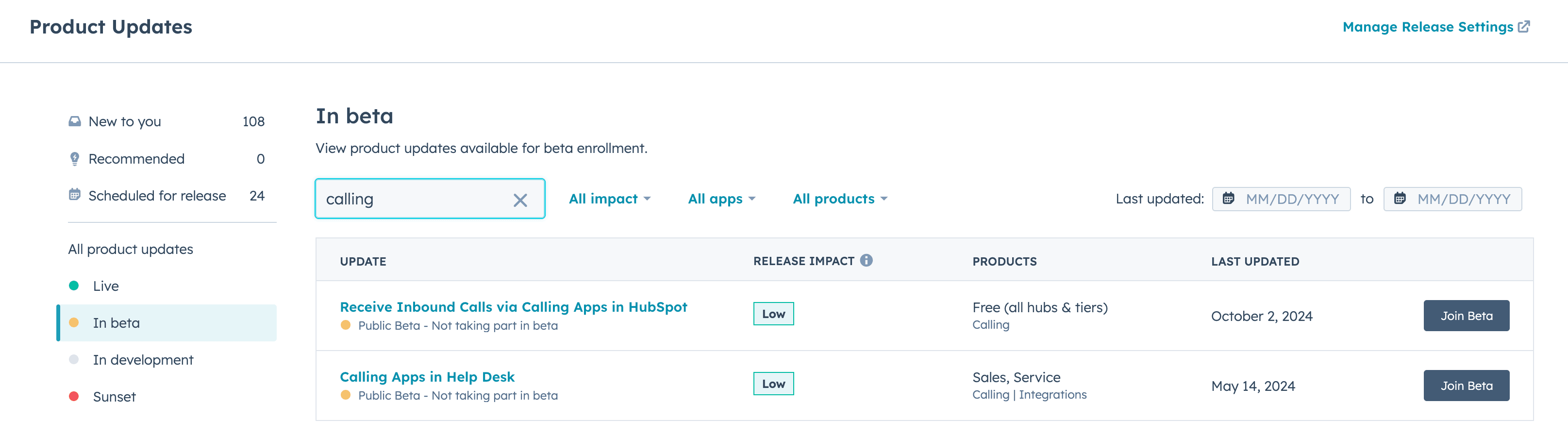Open the Calling Apps in Help Desk link
This screenshot has height=437, width=1568.
pyautogui.click(x=427, y=377)
